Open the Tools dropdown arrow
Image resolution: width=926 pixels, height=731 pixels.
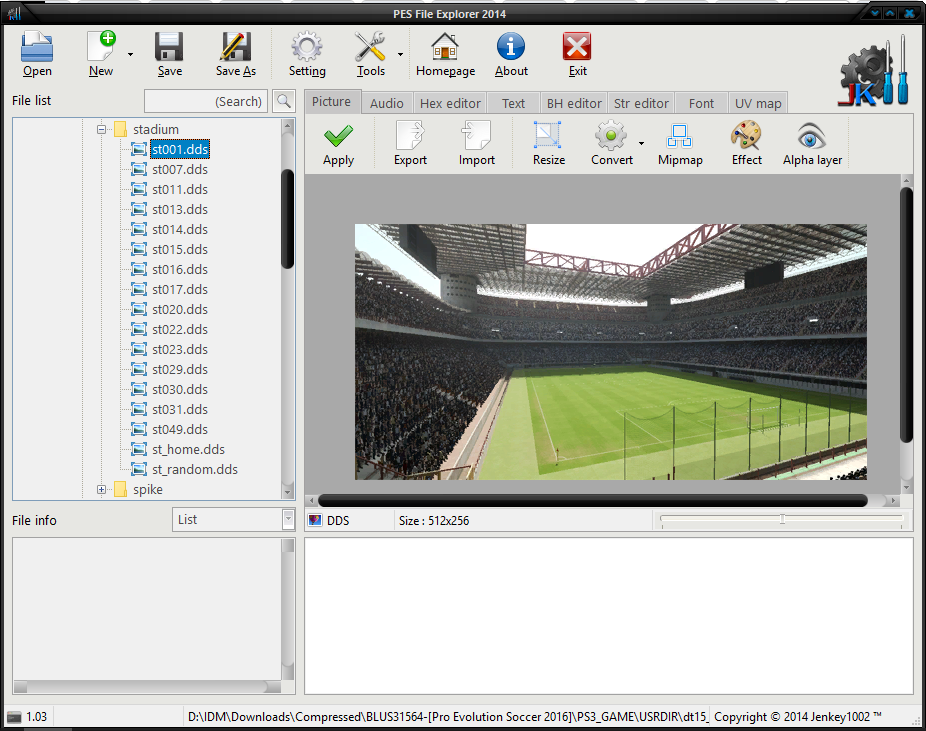tap(400, 54)
